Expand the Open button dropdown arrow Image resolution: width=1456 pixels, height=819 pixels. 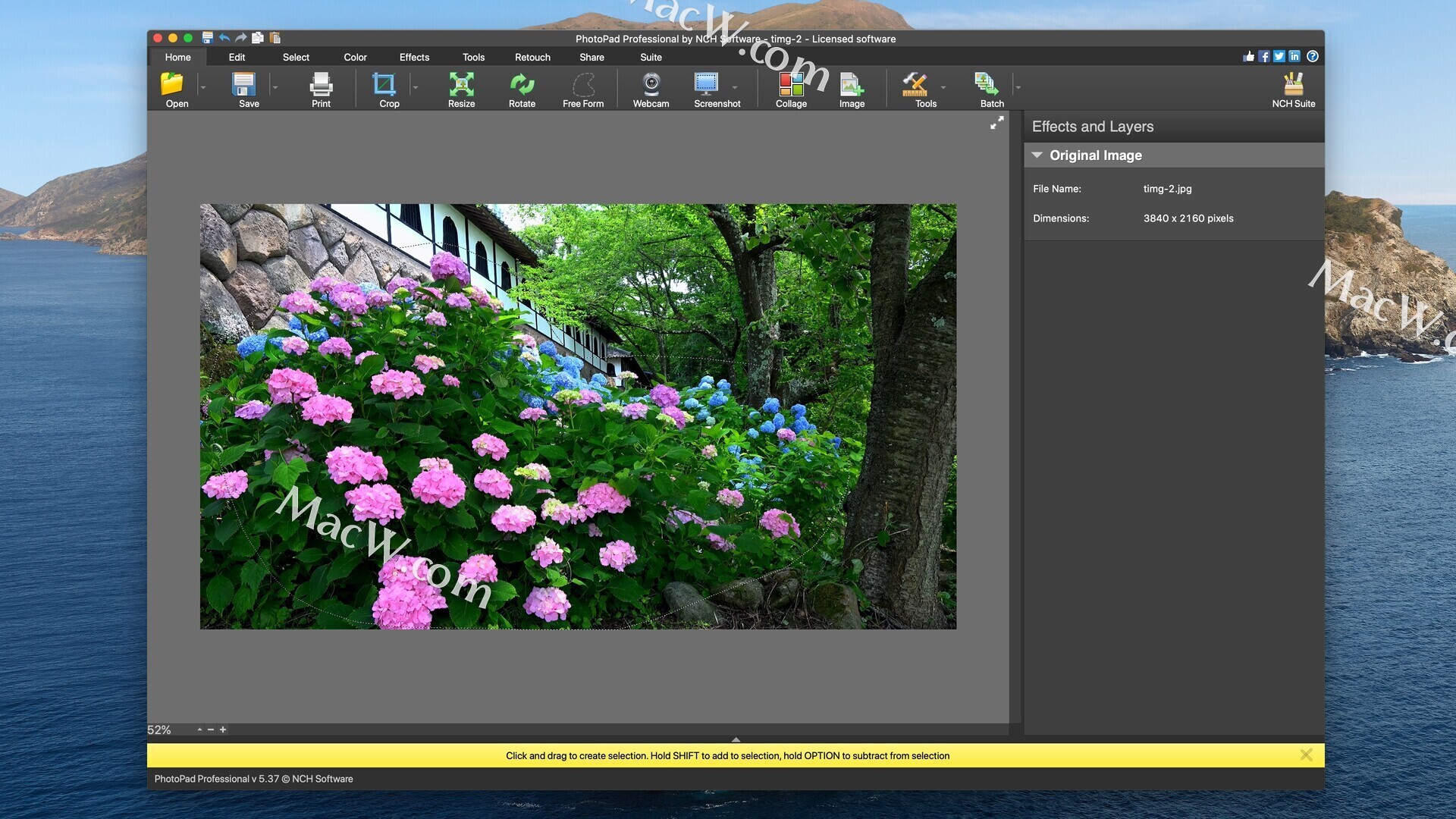pos(203,87)
